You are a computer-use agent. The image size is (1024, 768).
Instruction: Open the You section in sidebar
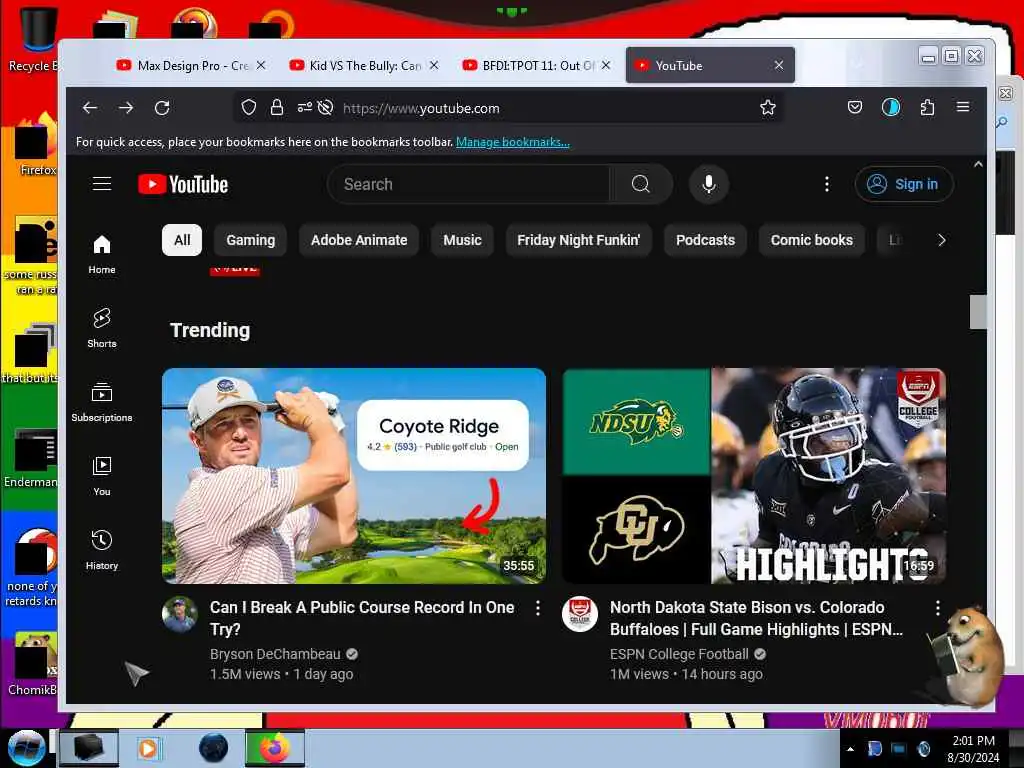coord(102,476)
